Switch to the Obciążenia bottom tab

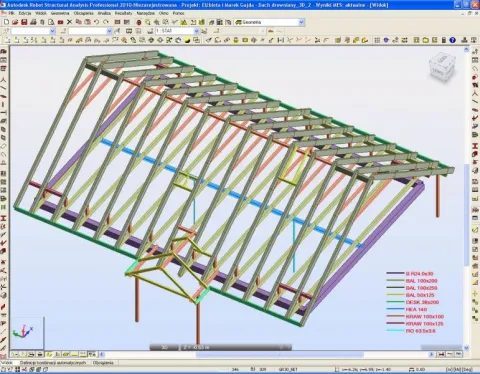103,362
